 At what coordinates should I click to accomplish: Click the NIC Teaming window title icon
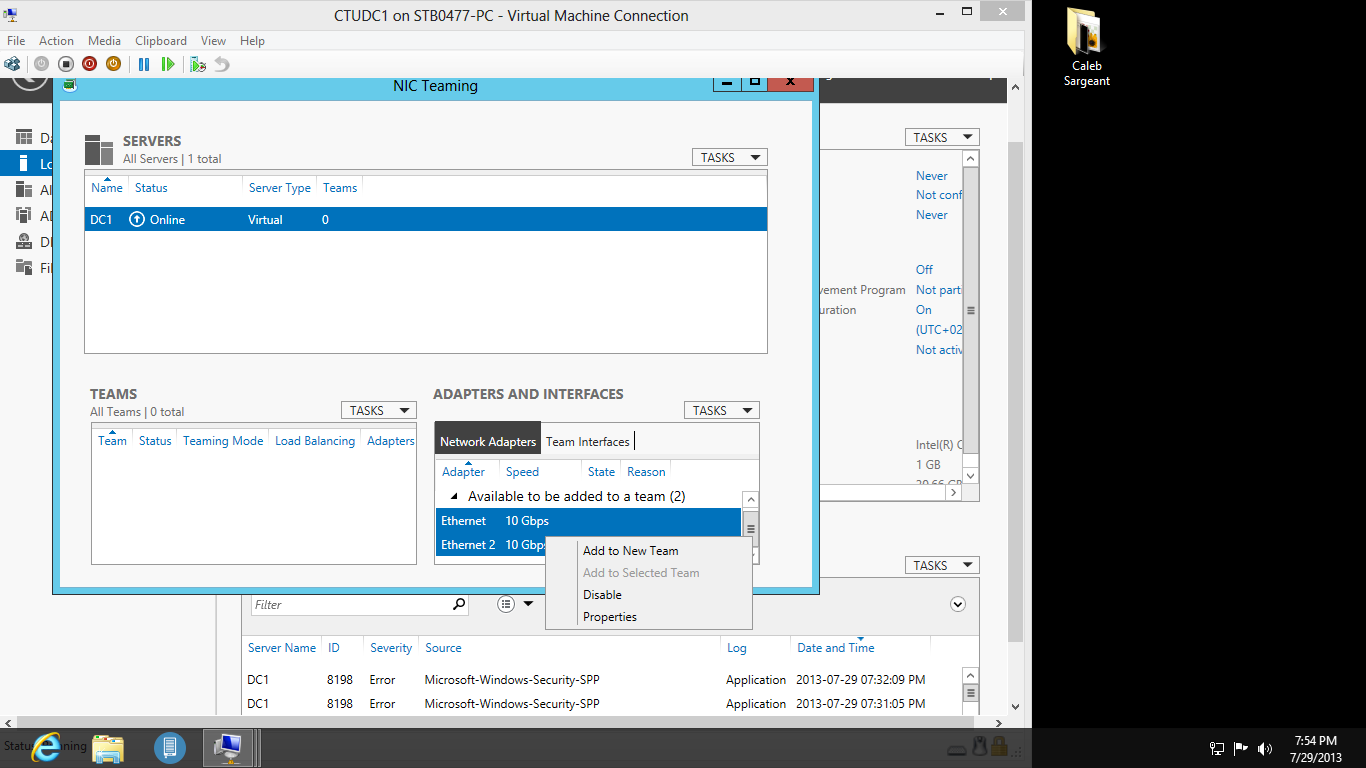pos(70,85)
